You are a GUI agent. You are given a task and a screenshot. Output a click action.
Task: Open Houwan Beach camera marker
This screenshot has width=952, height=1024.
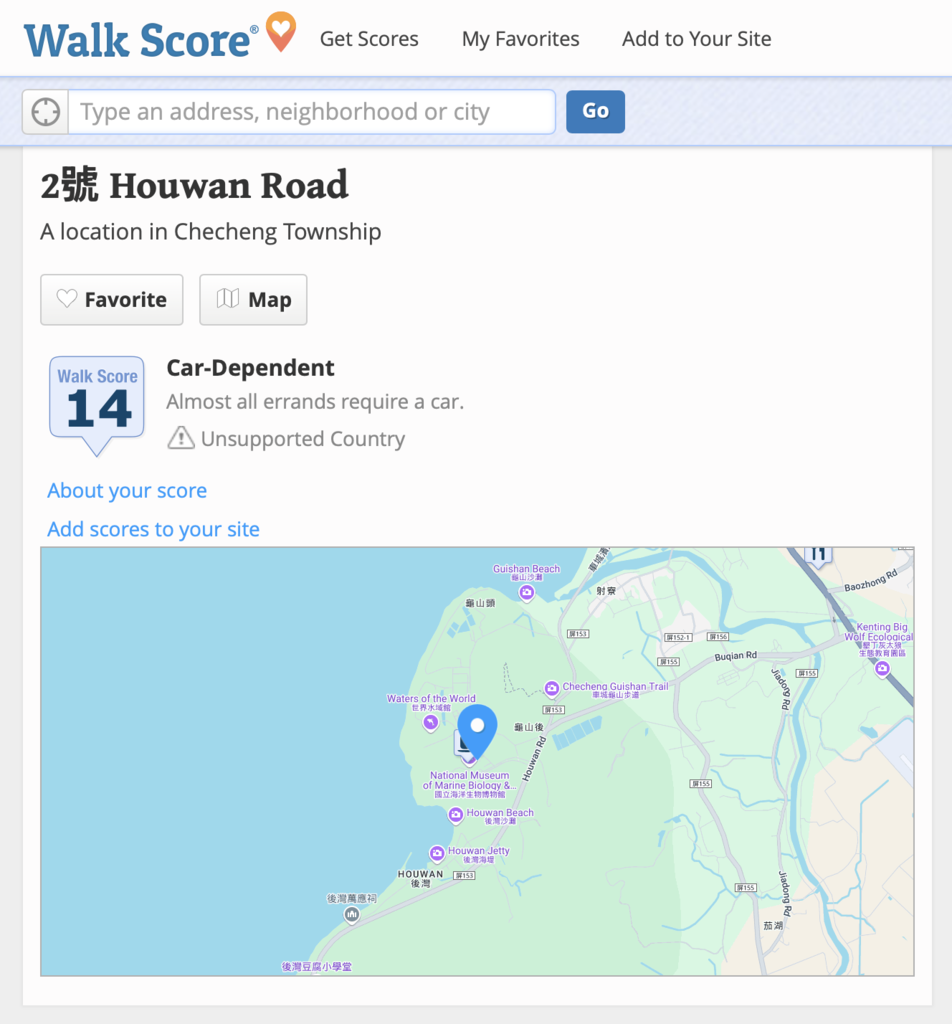pos(456,815)
